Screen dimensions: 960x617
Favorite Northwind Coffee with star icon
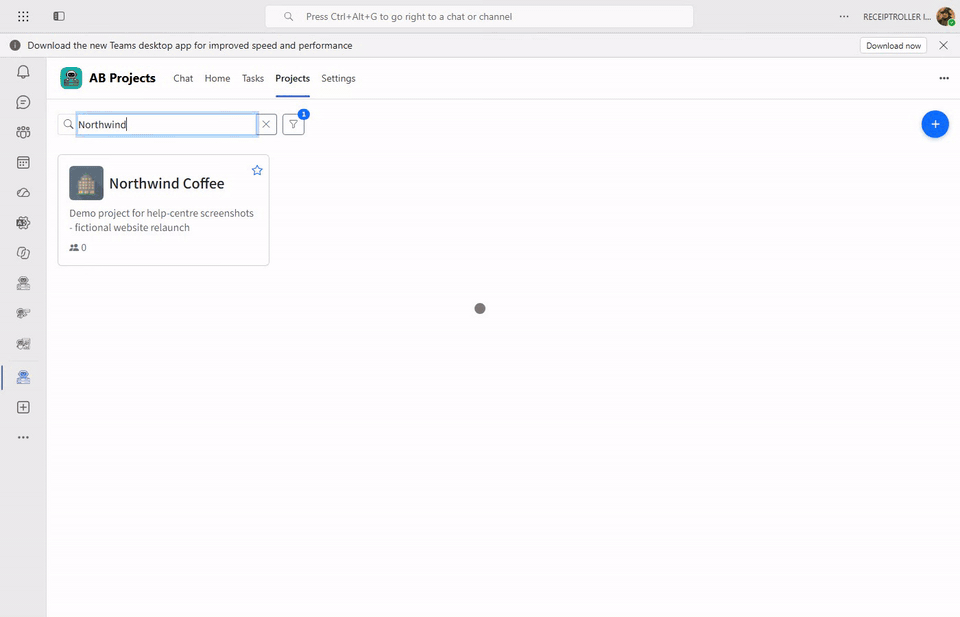[257, 170]
